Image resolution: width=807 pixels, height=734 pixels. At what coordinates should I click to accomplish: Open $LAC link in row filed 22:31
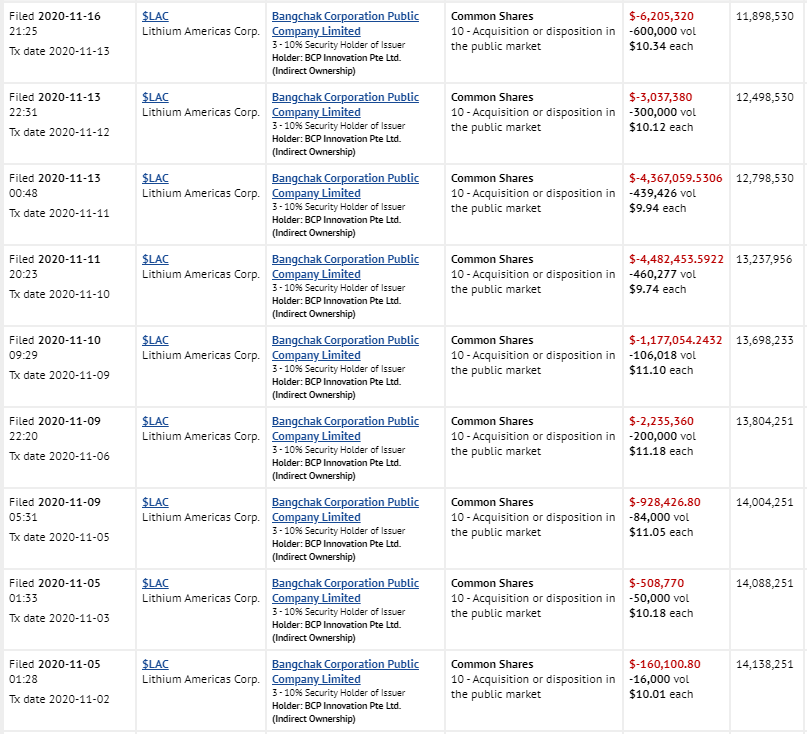click(155, 97)
